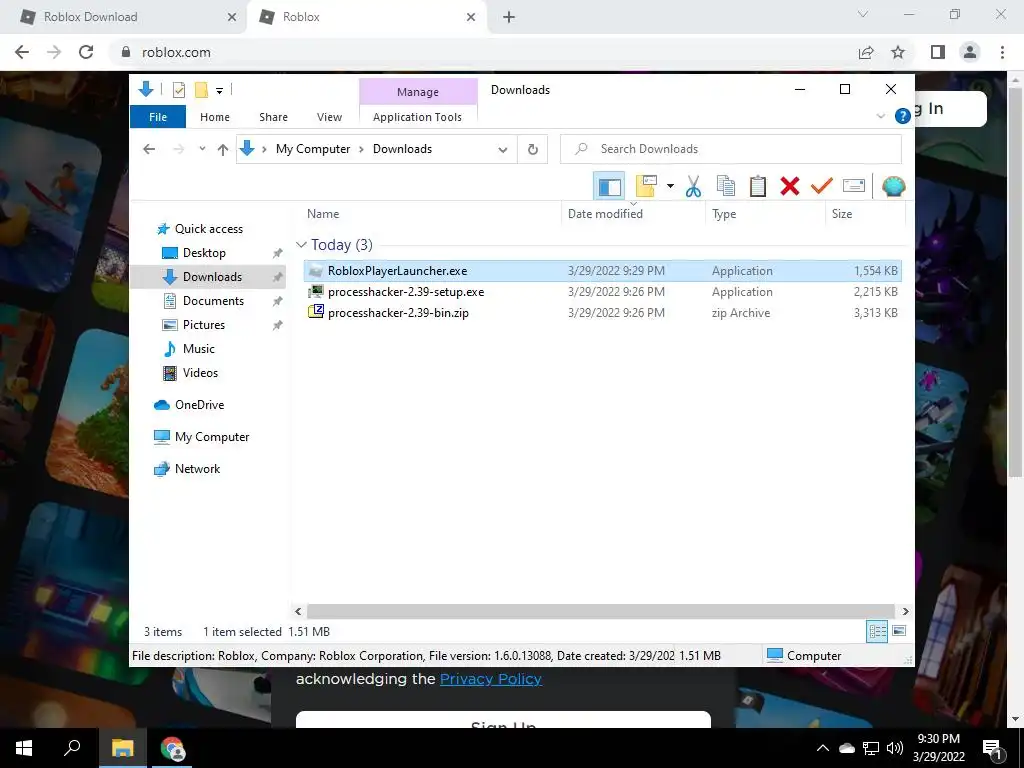Switch to the View ribbon tab
Screen dimensions: 1024x768
329,117
